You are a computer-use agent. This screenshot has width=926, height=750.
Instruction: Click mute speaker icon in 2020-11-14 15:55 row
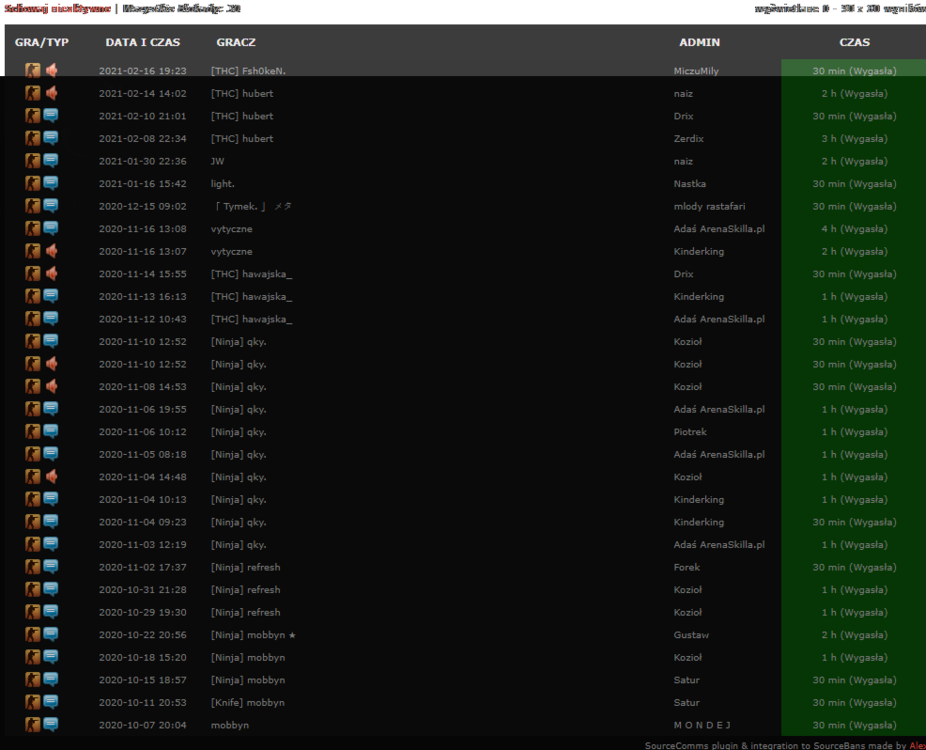(x=51, y=274)
